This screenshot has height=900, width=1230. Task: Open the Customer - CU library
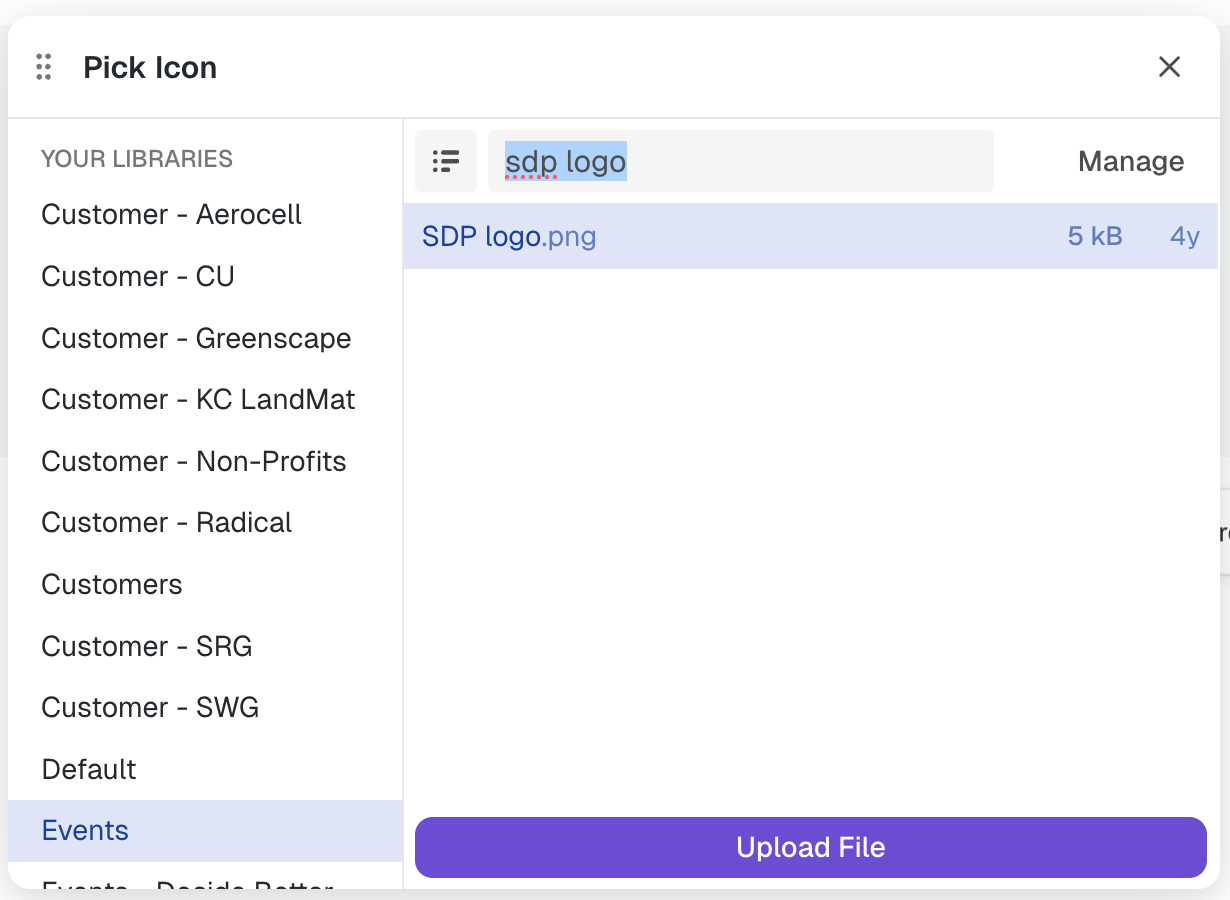(x=205, y=276)
